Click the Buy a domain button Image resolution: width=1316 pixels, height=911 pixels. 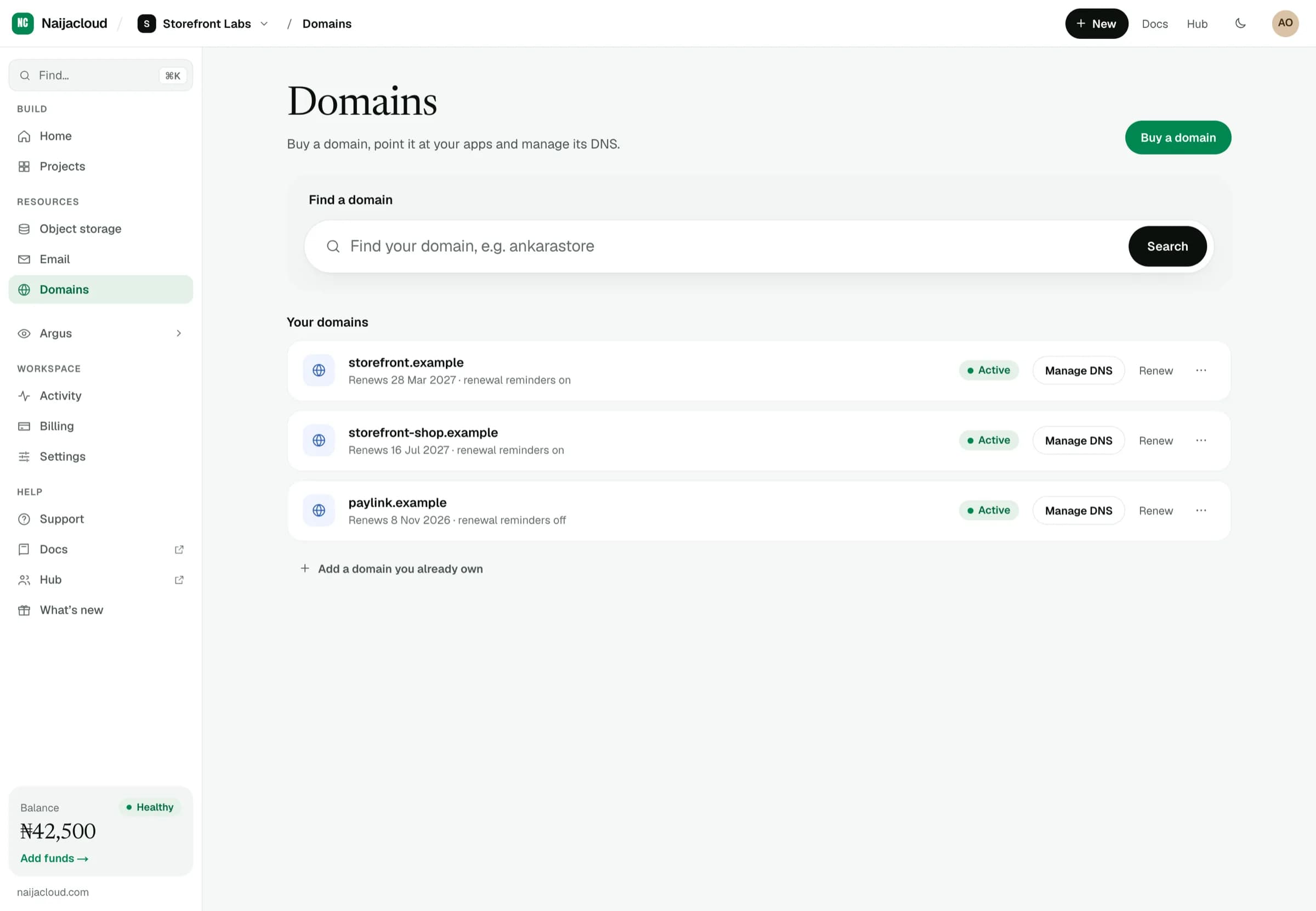point(1178,138)
